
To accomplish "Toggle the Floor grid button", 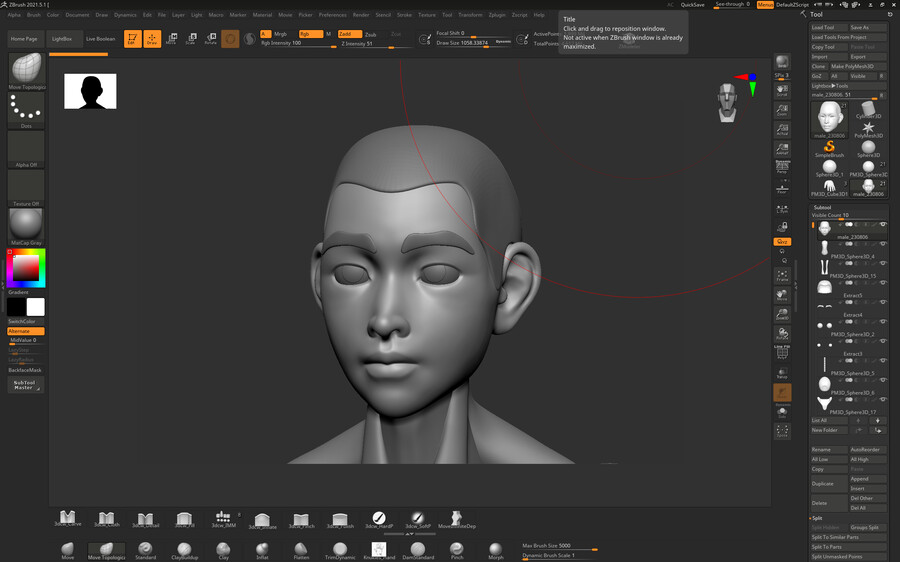I will pyautogui.click(x=782, y=188).
